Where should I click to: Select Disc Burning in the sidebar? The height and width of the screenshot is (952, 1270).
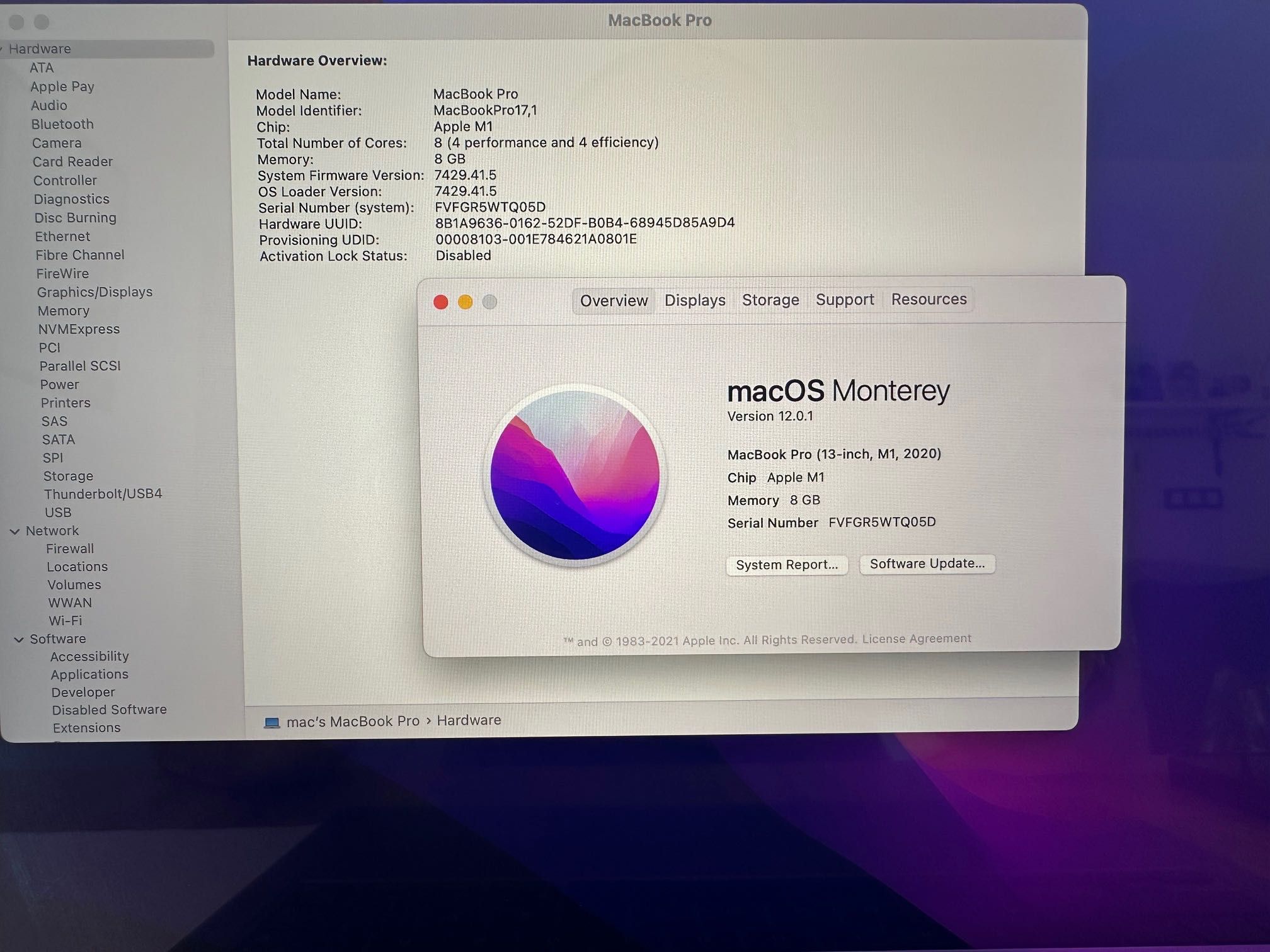point(75,218)
